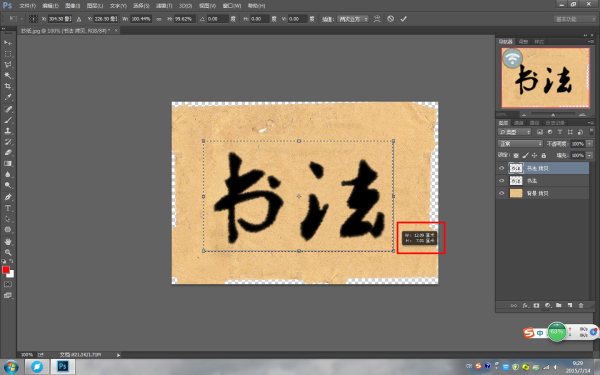Filter layers by shape layers
600x375 pixels.
570,132
